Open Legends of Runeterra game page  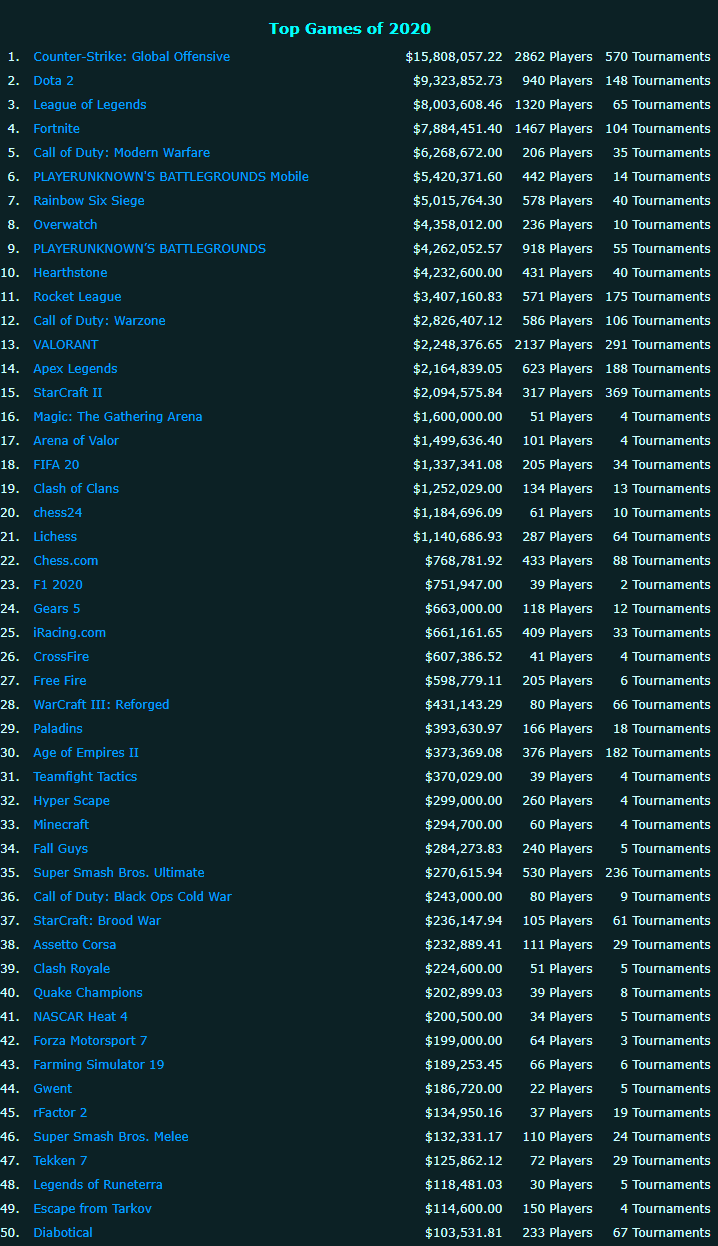point(98,1185)
